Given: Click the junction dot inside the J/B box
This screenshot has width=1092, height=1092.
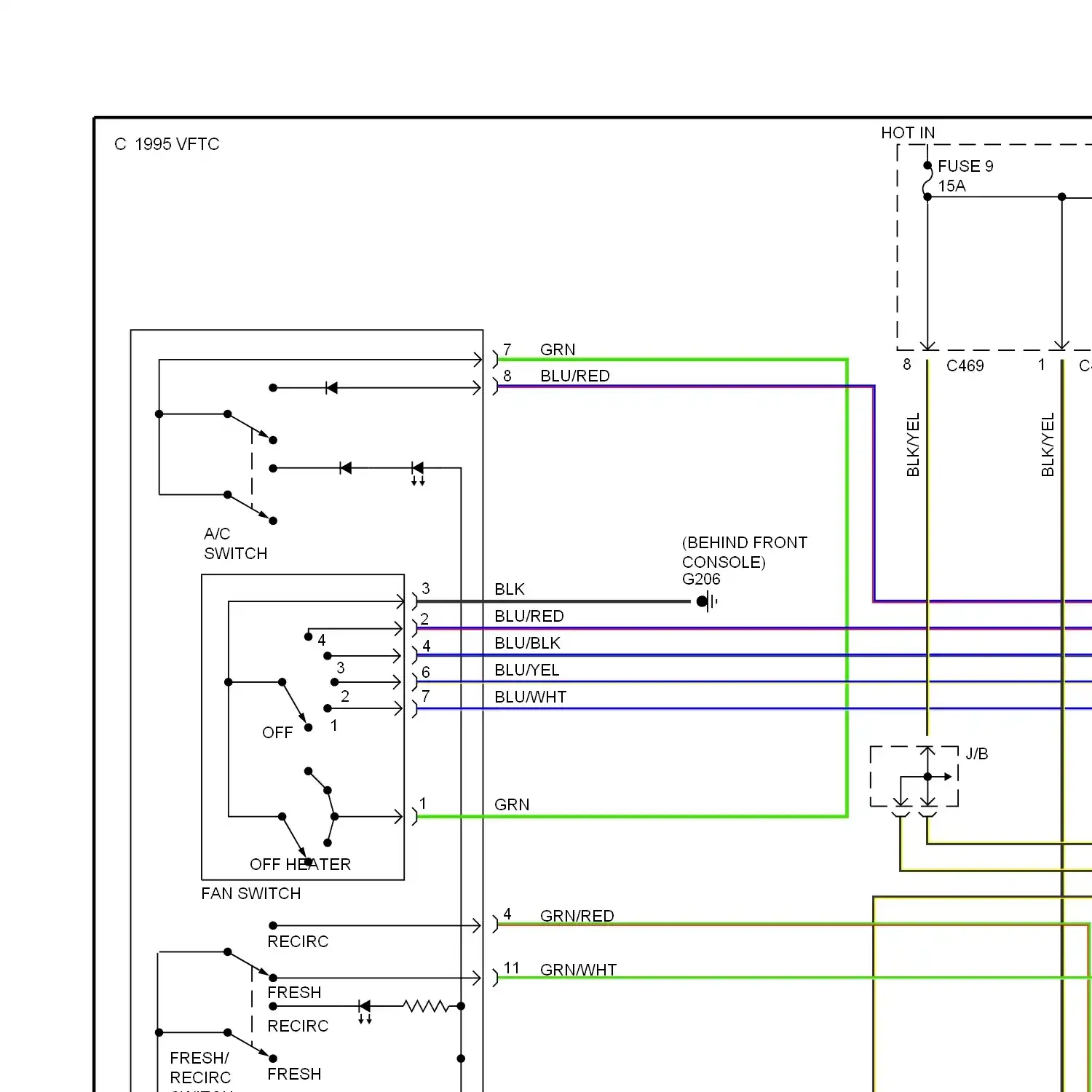Looking at the screenshot, I should tap(927, 777).
